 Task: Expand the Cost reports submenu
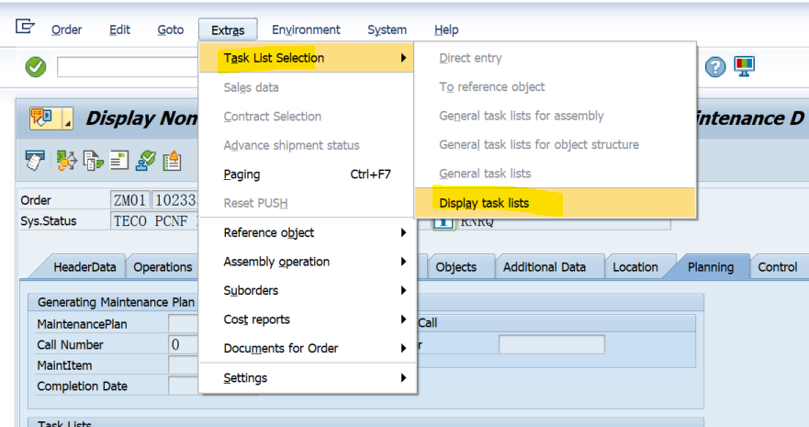pos(306,319)
